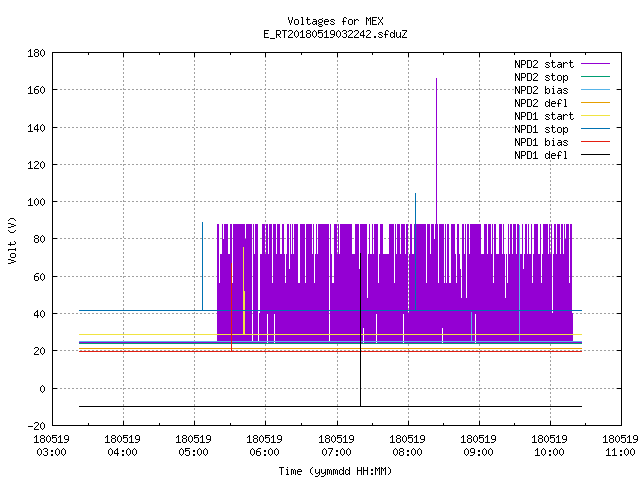640x480 pixels.
Task: Click the black NPD1 defl legend line
Action: click(595, 155)
